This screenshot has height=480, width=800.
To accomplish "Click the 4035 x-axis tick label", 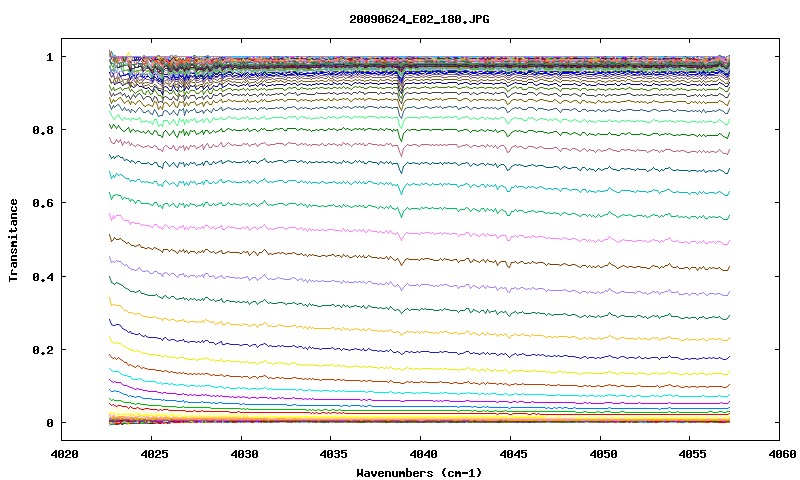I will pyautogui.click(x=334, y=454).
